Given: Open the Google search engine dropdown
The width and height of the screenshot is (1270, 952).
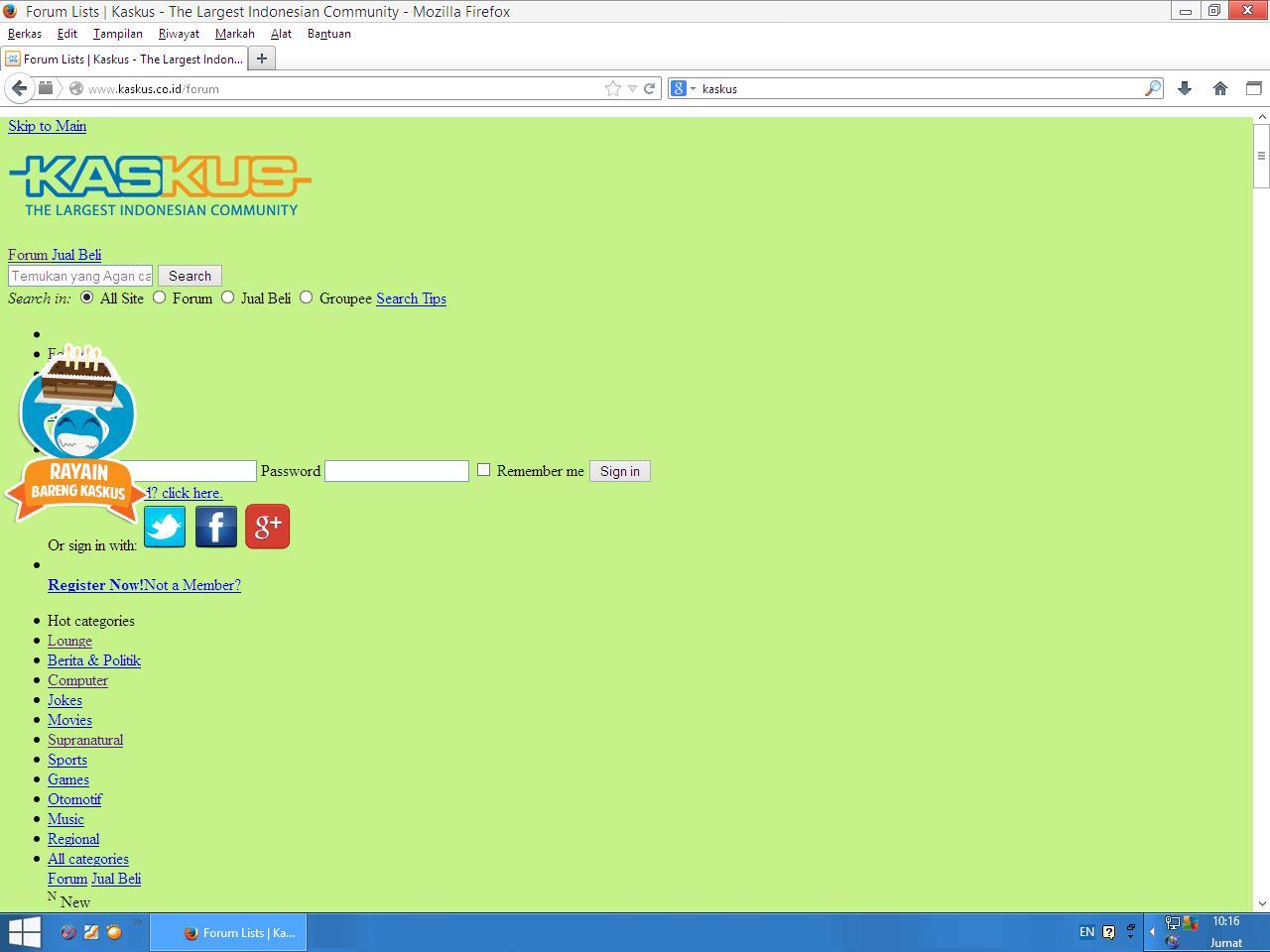Looking at the screenshot, I should pyautogui.click(x=683, y=88).
